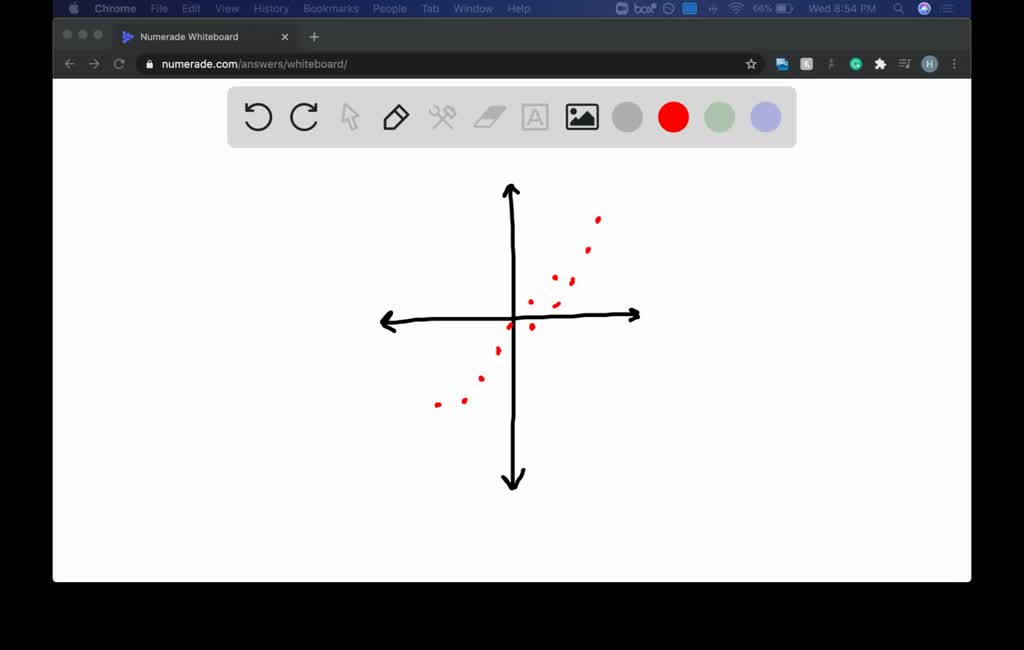Image resolution: width=1024 pixels, height=650 pixels.
Task: Open the Help menu
Action: (519, 8)
